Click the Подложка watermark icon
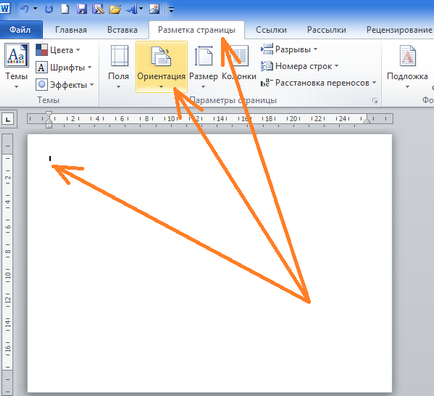The image size is (434, 396). [407, 56]
